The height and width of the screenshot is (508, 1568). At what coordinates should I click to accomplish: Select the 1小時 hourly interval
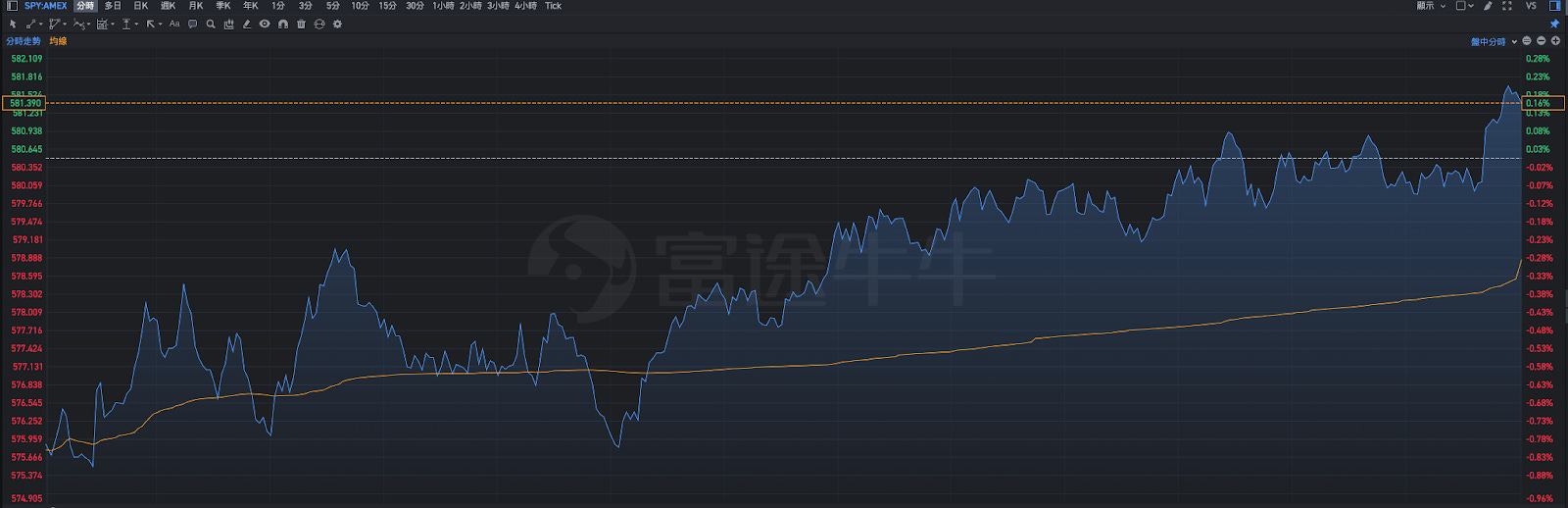click(x=443, y=6)
